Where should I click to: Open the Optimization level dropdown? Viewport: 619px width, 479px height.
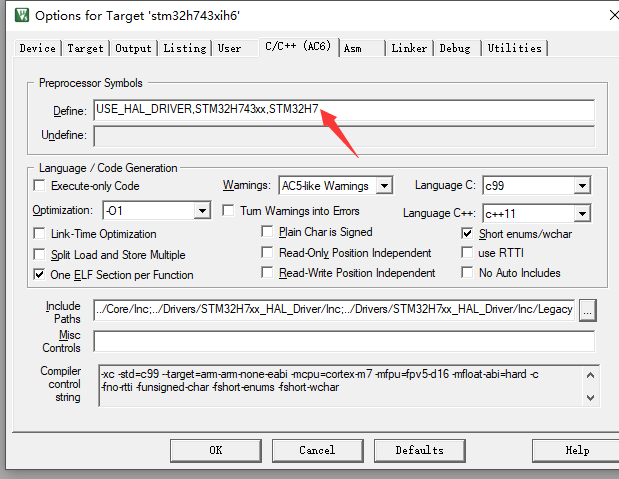(202, 211)
